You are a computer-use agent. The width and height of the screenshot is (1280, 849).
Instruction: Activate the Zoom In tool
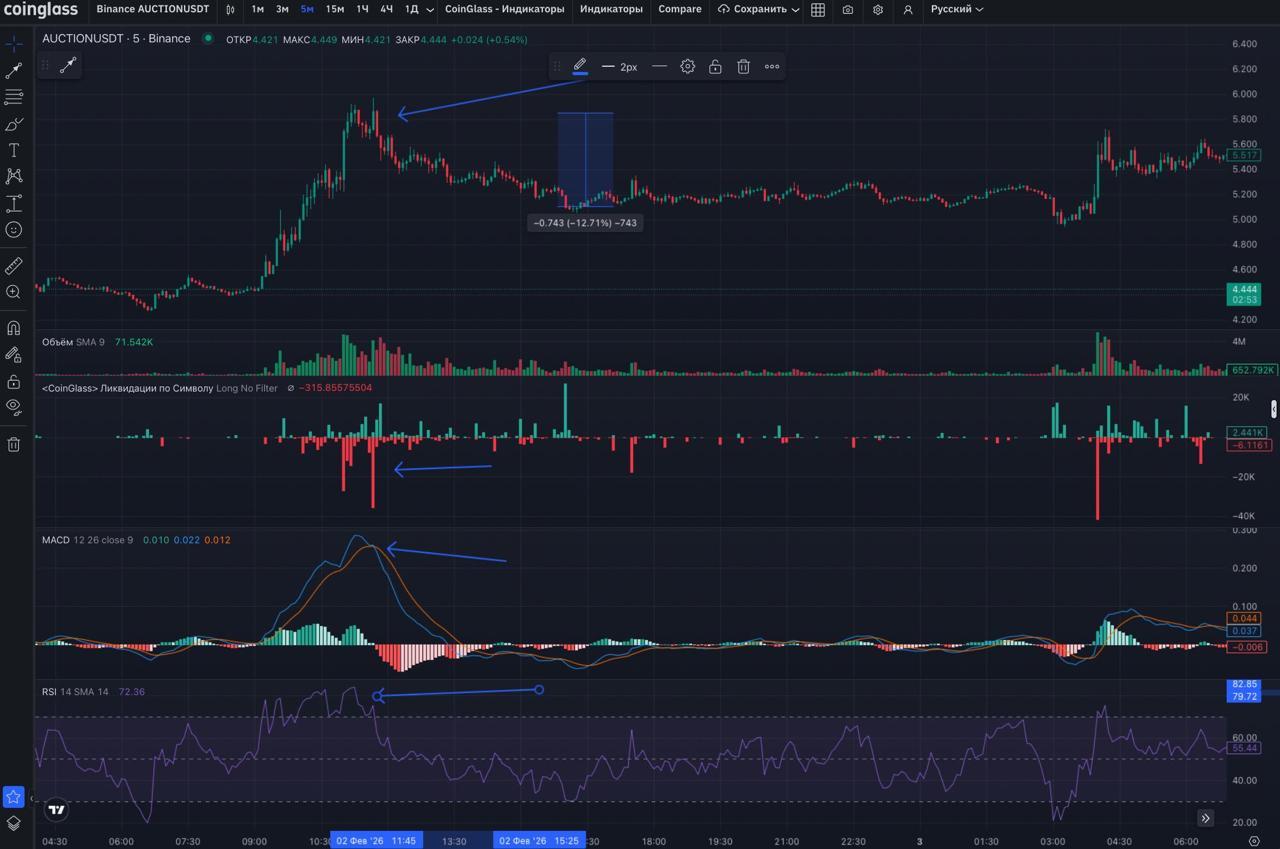[14, 292]
